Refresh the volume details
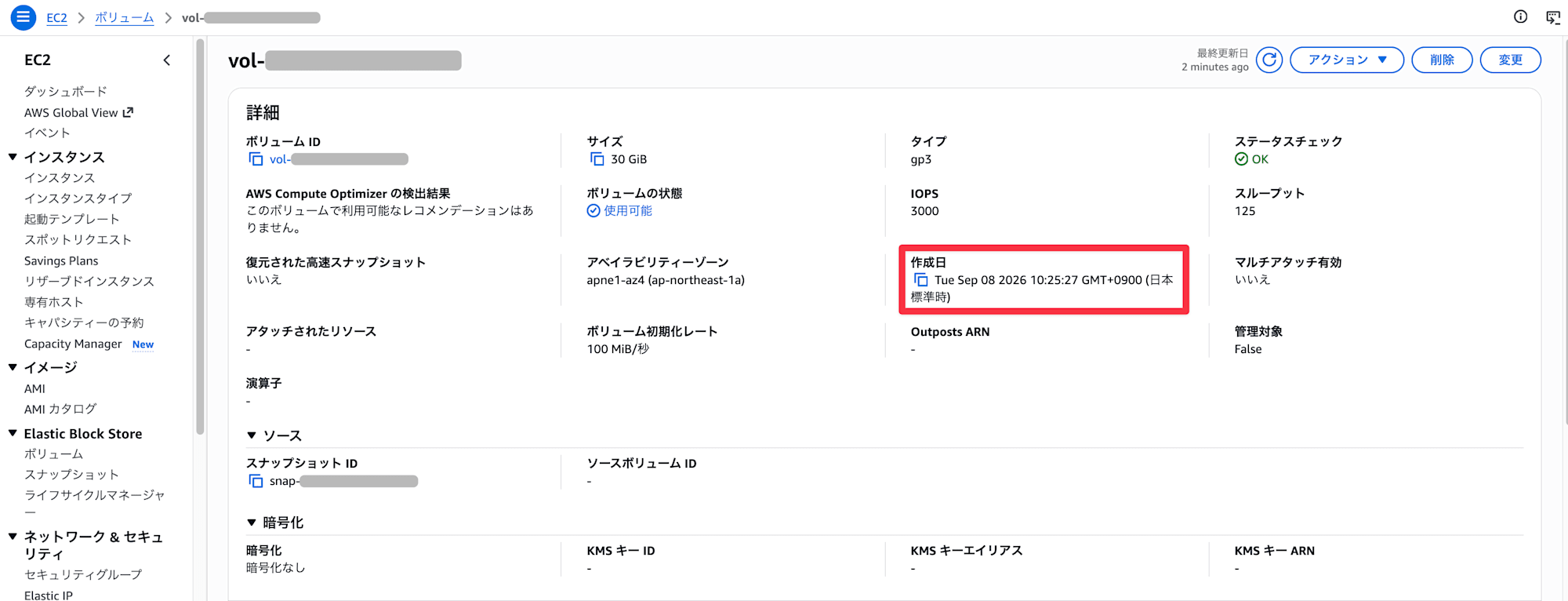The height and width of the screenshot is (601, 1568). coord(1269,60)
